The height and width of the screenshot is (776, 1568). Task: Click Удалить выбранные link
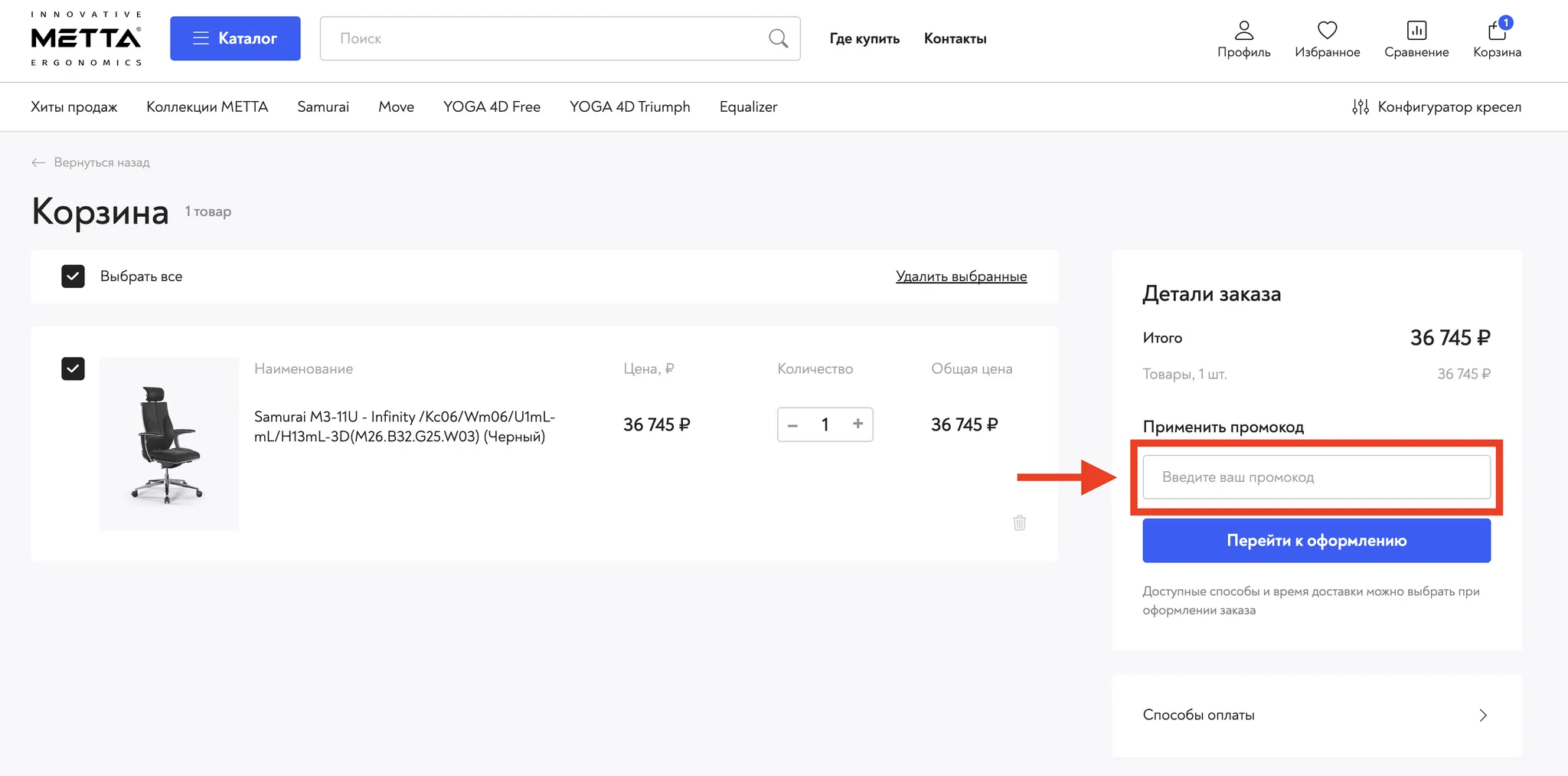(961, 277)
